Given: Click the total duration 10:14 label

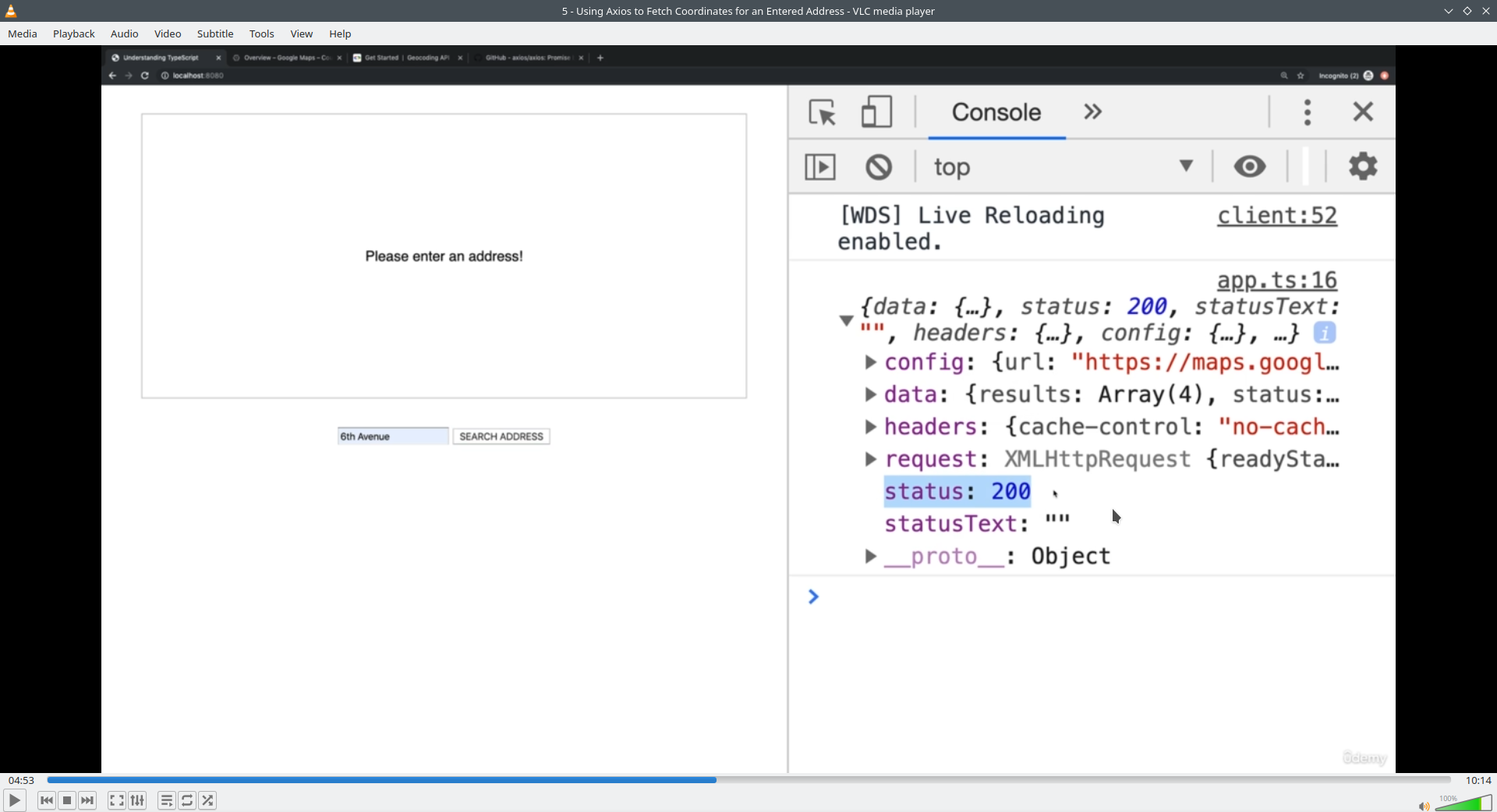Looking at the screenshot, I should tap(1478, 780).
